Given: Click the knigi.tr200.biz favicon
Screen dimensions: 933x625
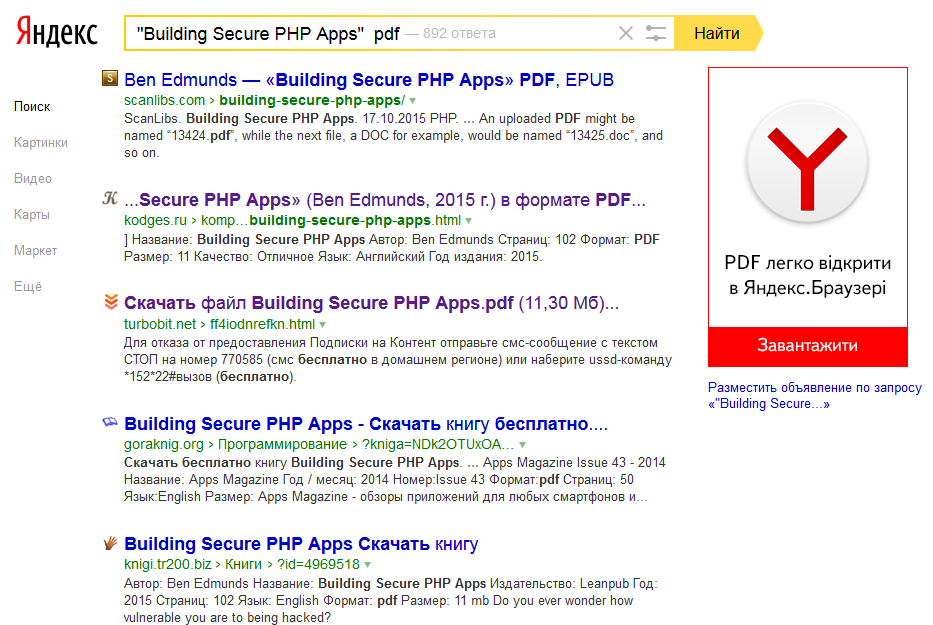Looking at the screenshot, I should [110, 542].
